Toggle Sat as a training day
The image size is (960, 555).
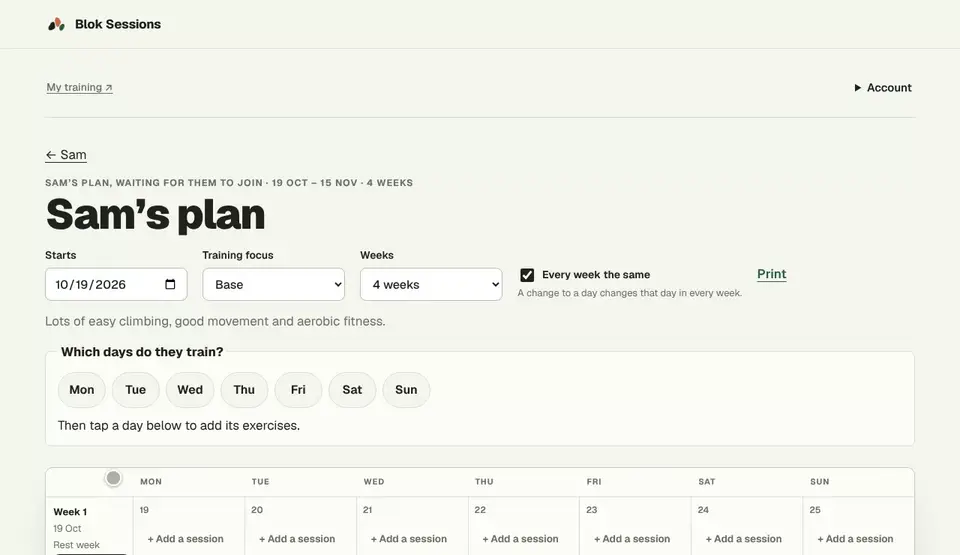pos(352,390)
